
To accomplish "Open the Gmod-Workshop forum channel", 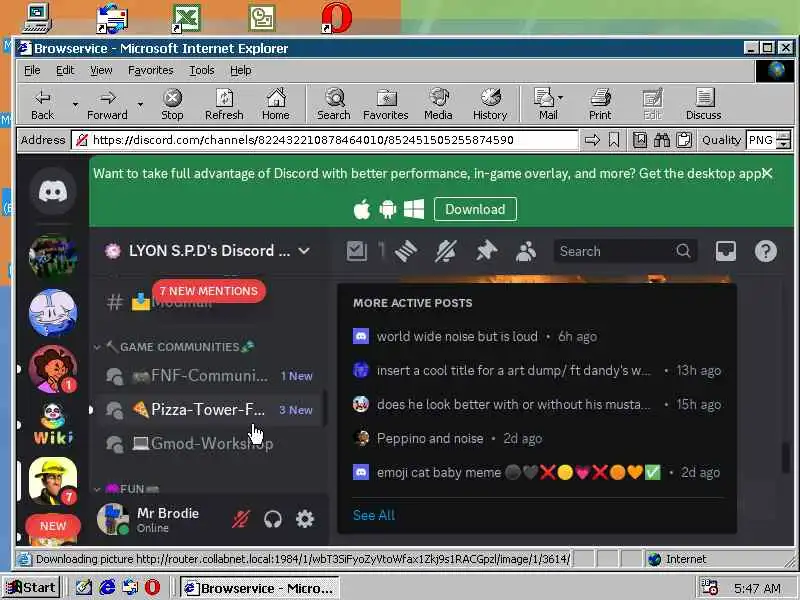I will click(210, 443).
